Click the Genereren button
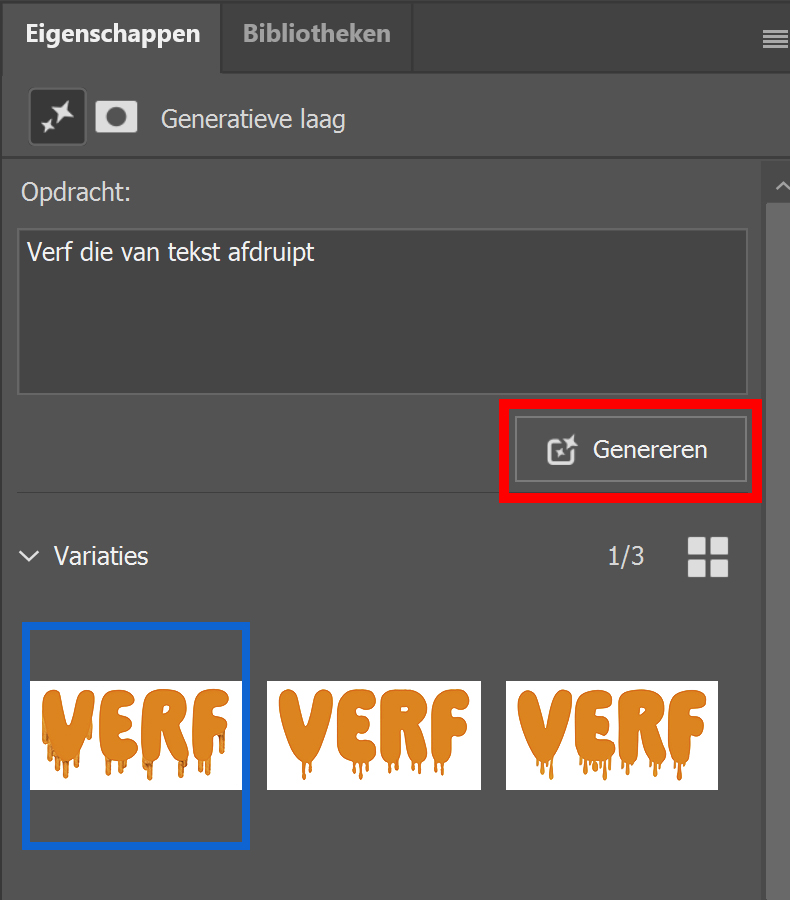This screenshot has width=790, height=900. (x=630, y=449)
